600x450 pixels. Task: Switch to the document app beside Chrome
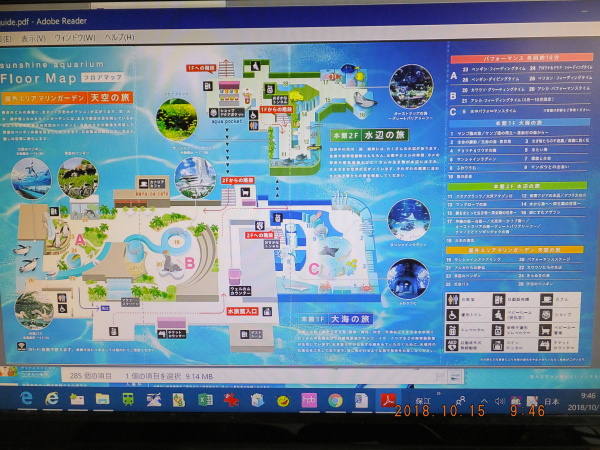tap(361, 401)
